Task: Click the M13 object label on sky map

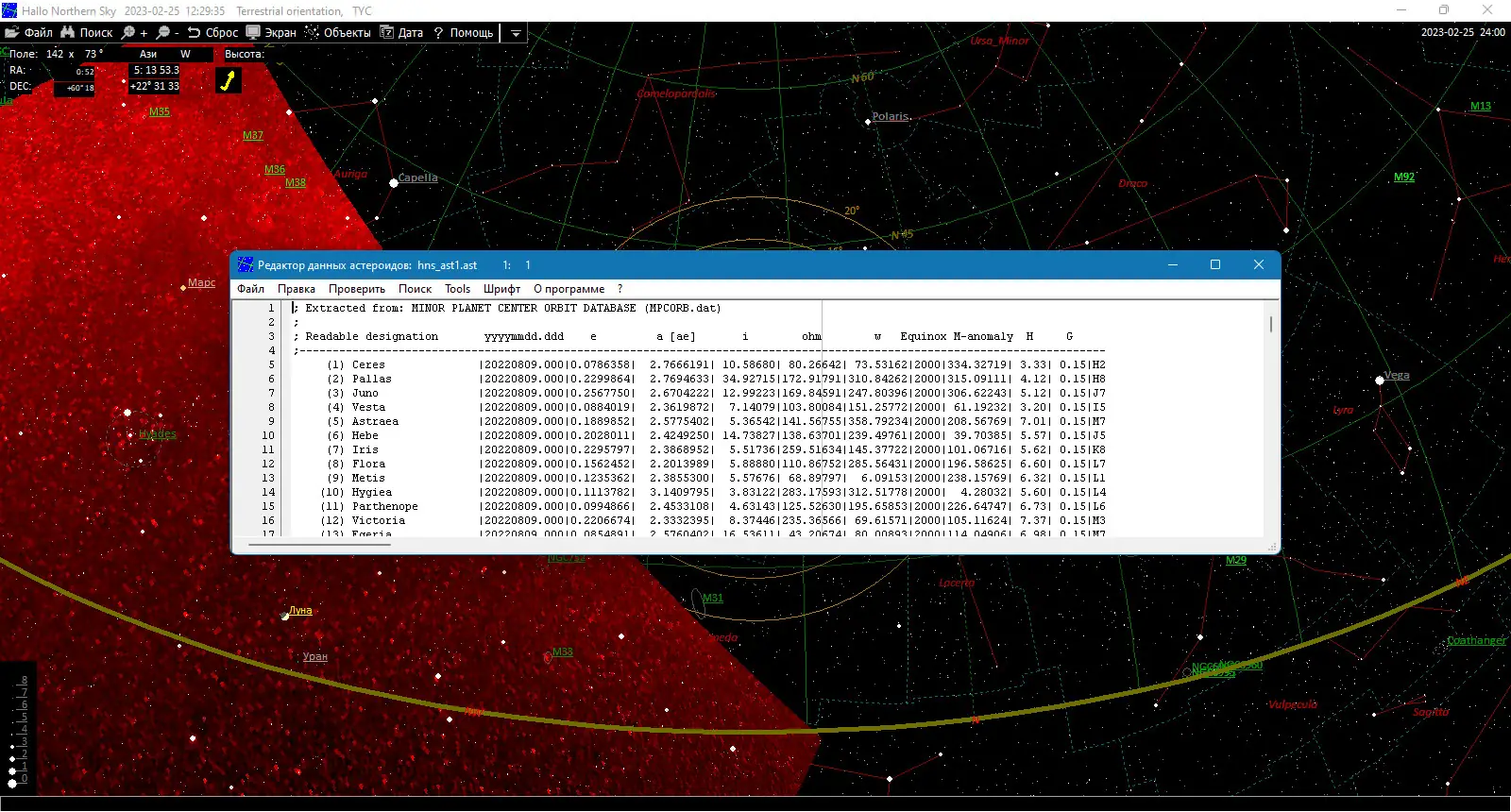Action: [1481, 106]
